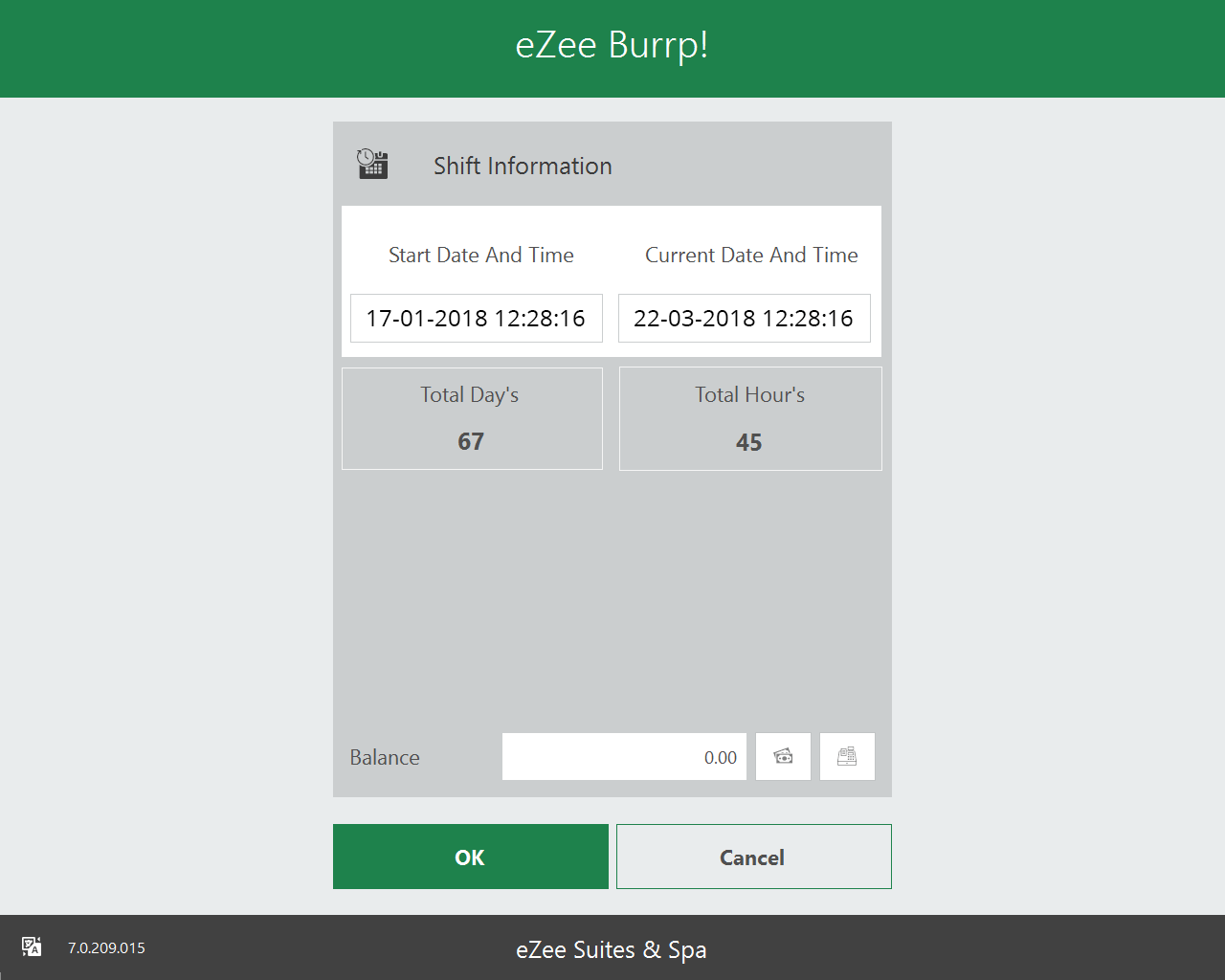Click version number 7.0.209.015
The width and height of the screenshot is (1225, 980).
click(106, 948)
